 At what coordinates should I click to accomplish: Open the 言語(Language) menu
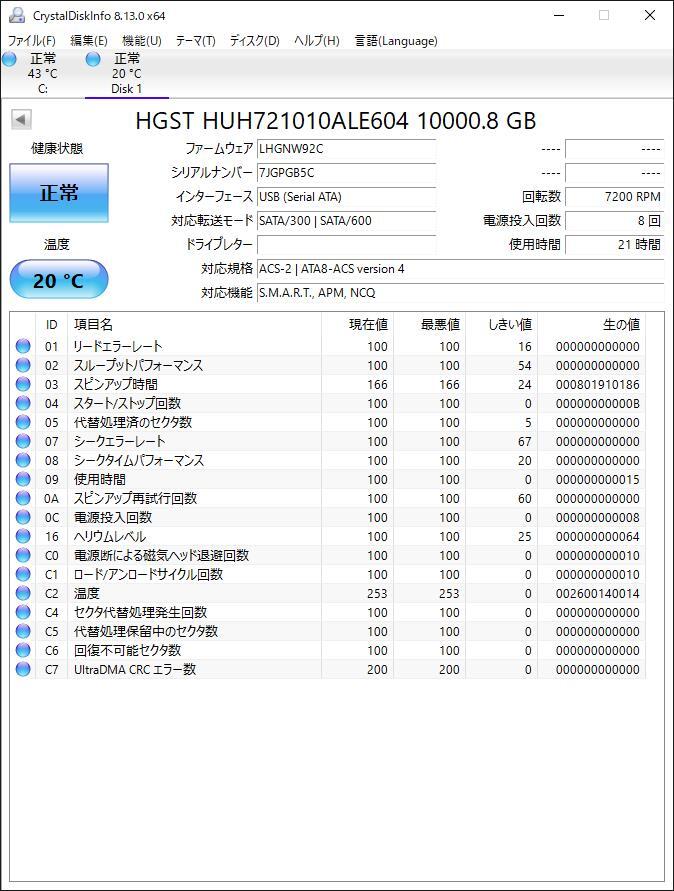tap(396, 40)
